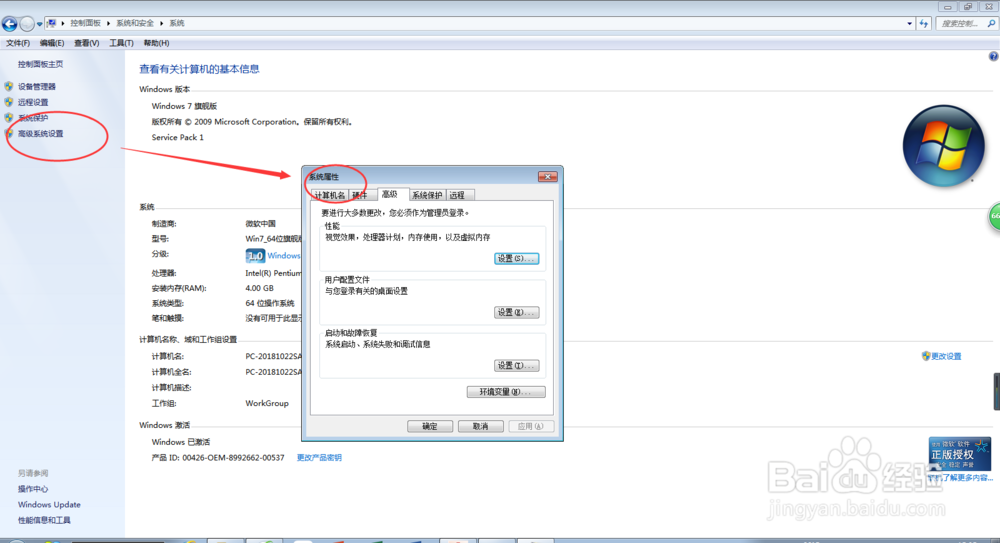Click 查看有关计算机的基本信息 heading
1000x543 pixels.
199,69
